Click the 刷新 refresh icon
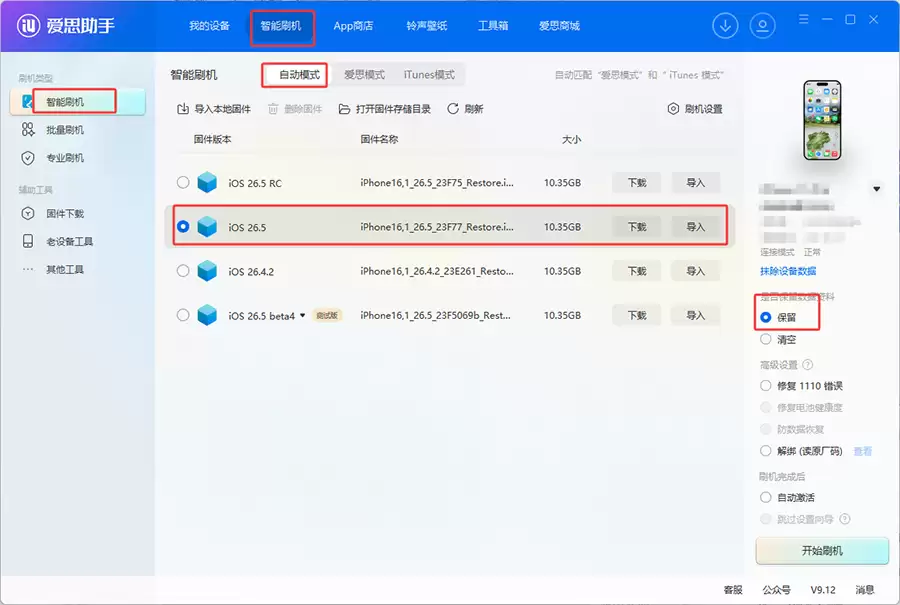This screenshot has width=900, height=605. click(x=453, y=108)
